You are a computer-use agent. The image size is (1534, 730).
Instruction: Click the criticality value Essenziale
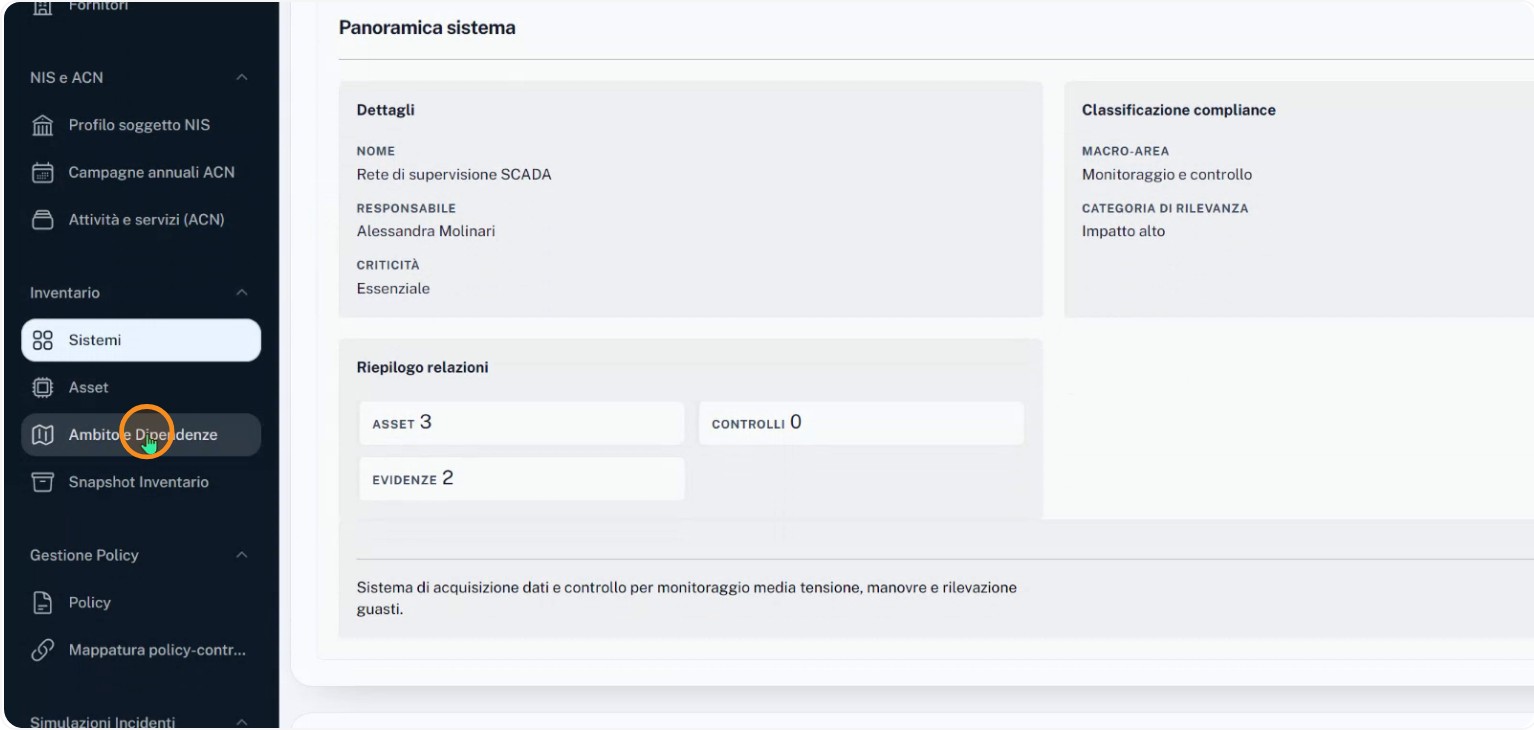[393, 289]
